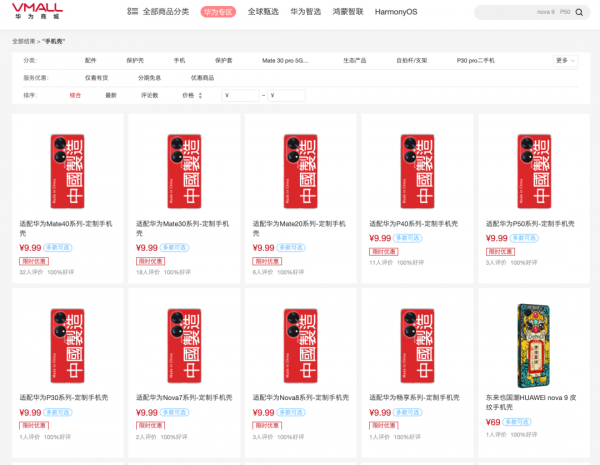Click the maximum price input
The width and height of the screenshot is (600, 465).
coord(286,95)
